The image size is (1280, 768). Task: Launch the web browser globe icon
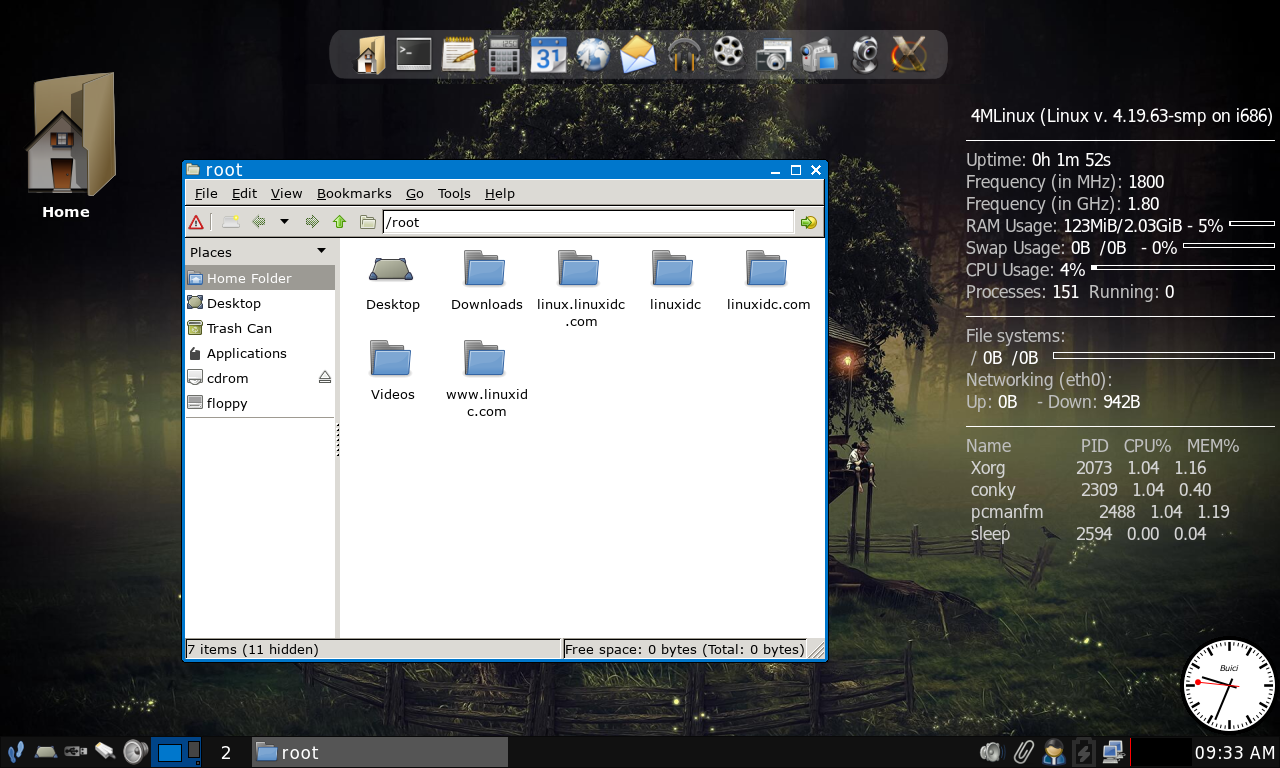(593, 54)
